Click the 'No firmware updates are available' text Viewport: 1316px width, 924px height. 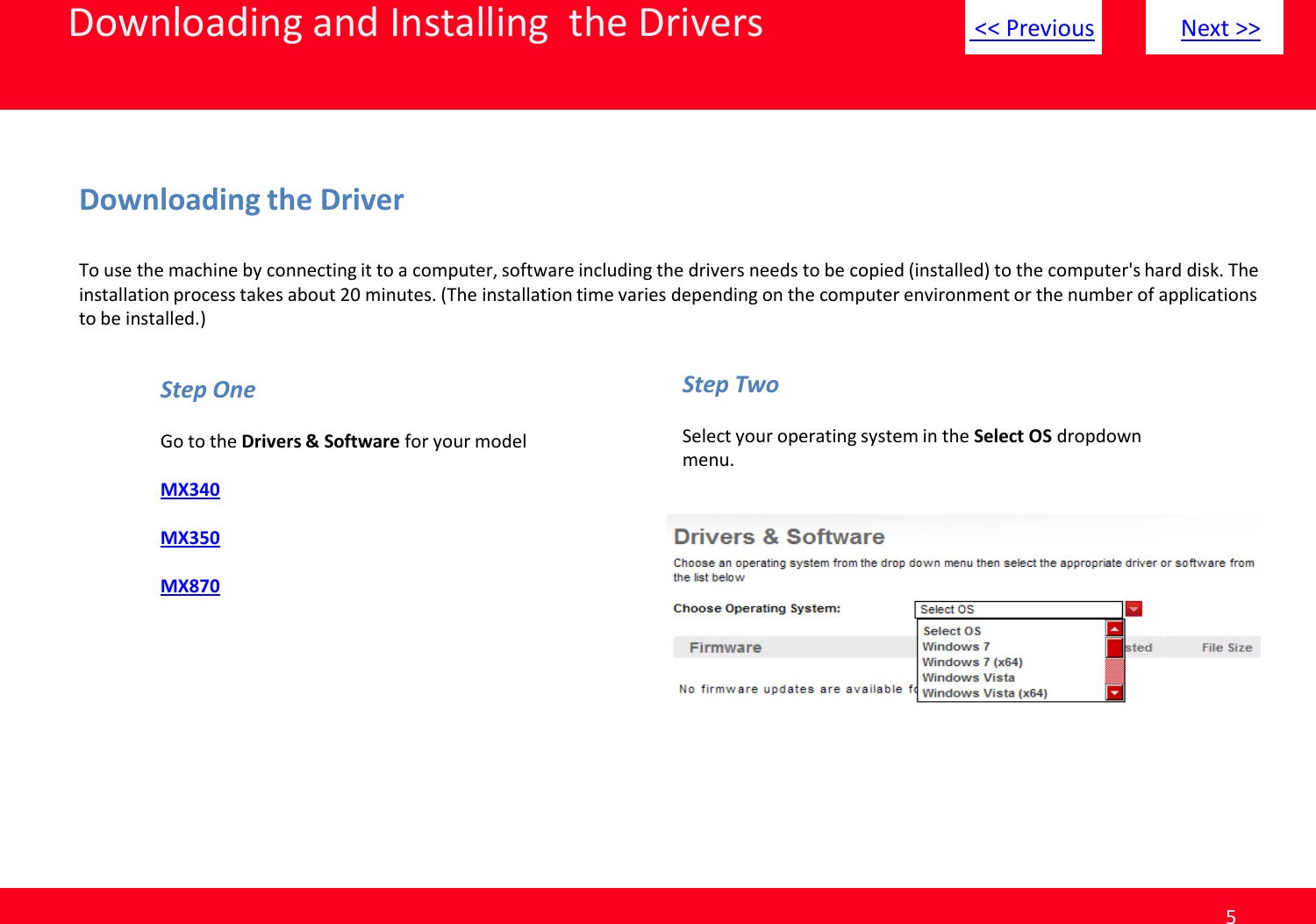click(x=797, y=689)
